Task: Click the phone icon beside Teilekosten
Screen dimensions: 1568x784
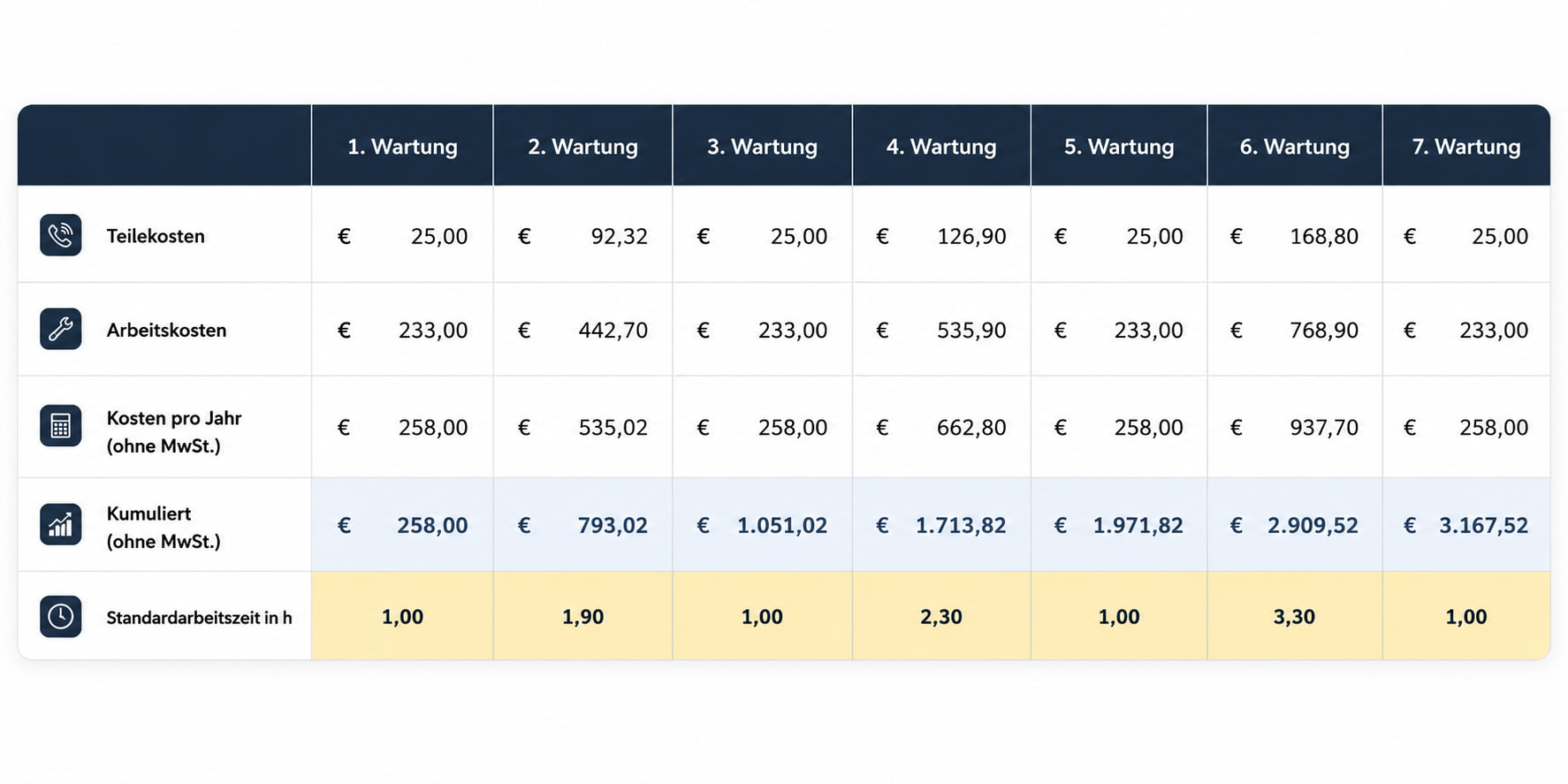Action: 60,235
